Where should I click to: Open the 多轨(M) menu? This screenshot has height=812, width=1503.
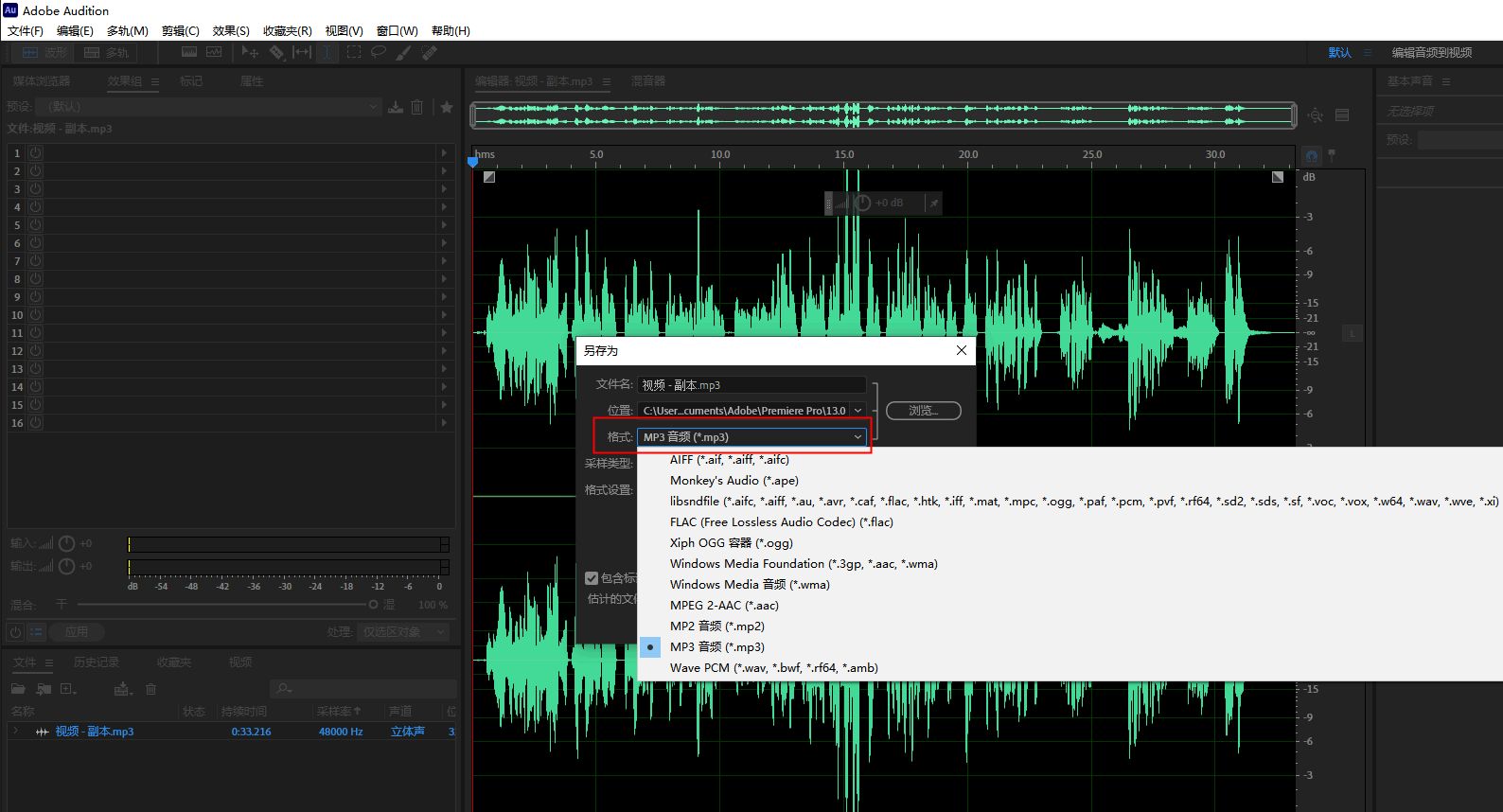(x=128, y=30)
